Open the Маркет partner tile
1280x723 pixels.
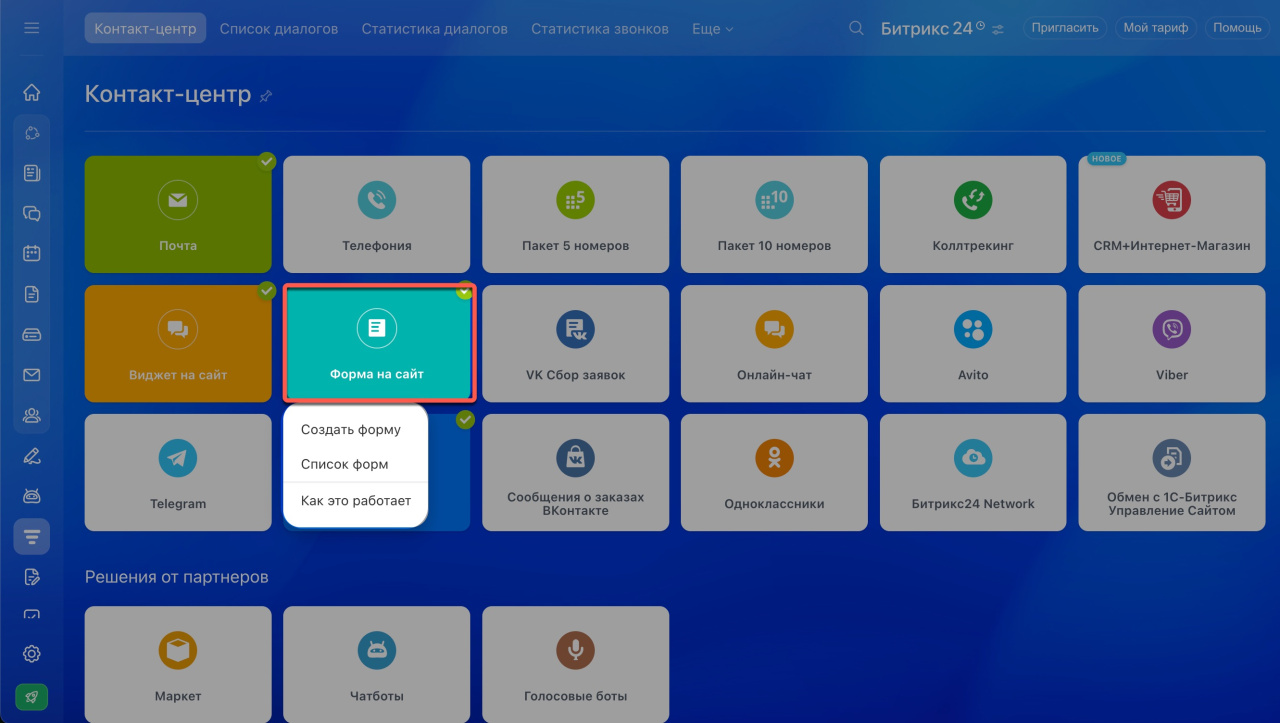(x=178, y=664)
